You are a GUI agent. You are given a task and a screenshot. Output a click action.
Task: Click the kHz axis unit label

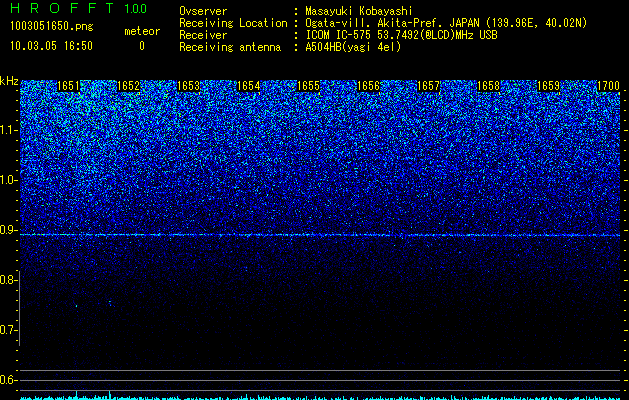(x=9, y=81)
